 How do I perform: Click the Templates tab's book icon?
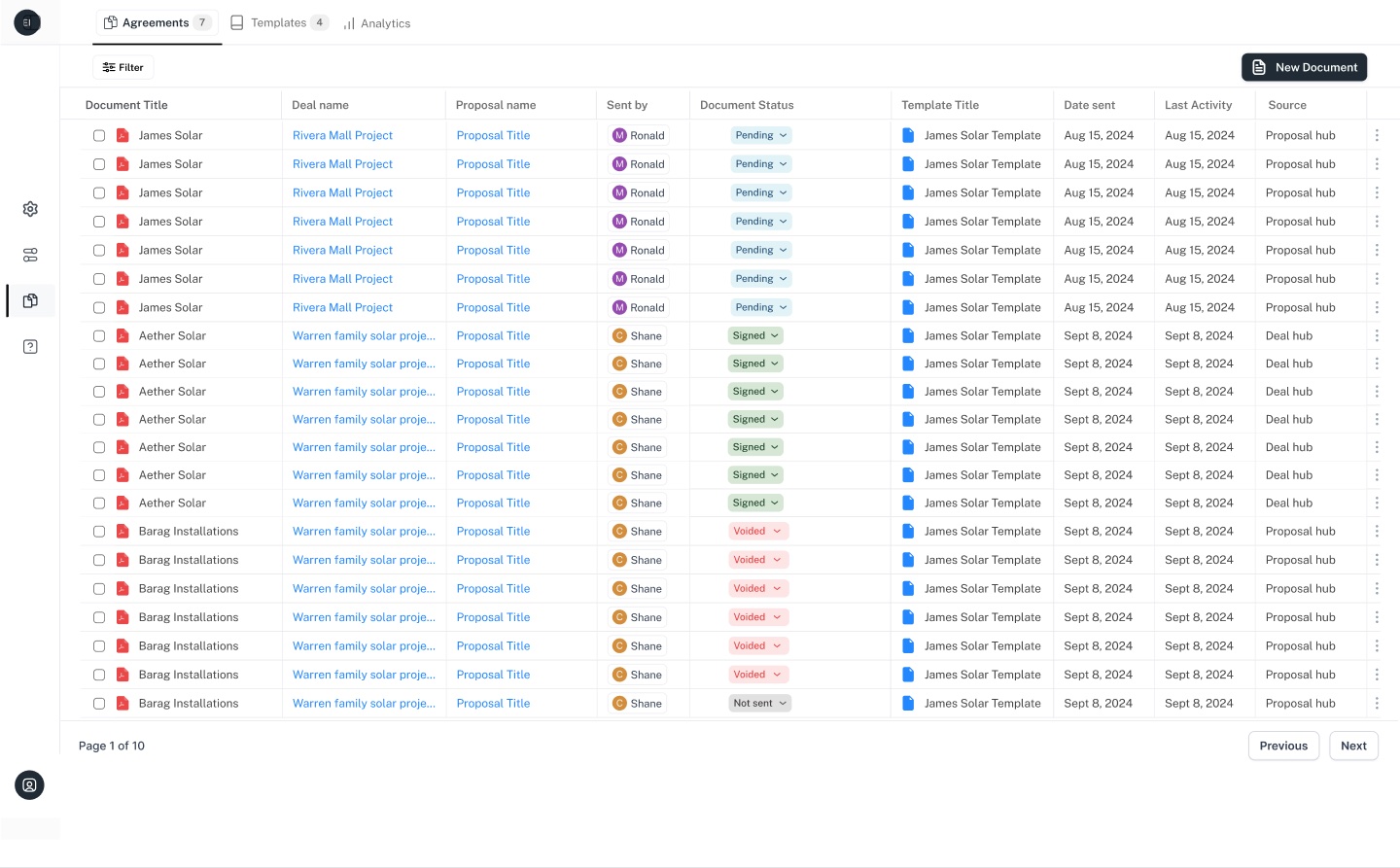pos(237,22)
